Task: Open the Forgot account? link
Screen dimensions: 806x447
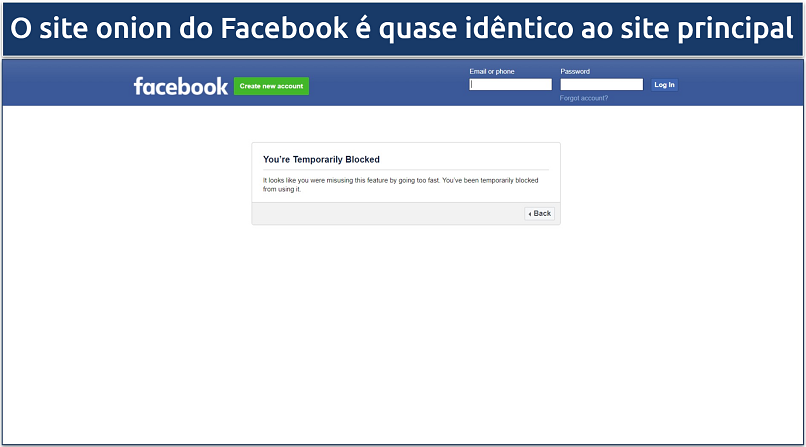Action: click(583, 98)
